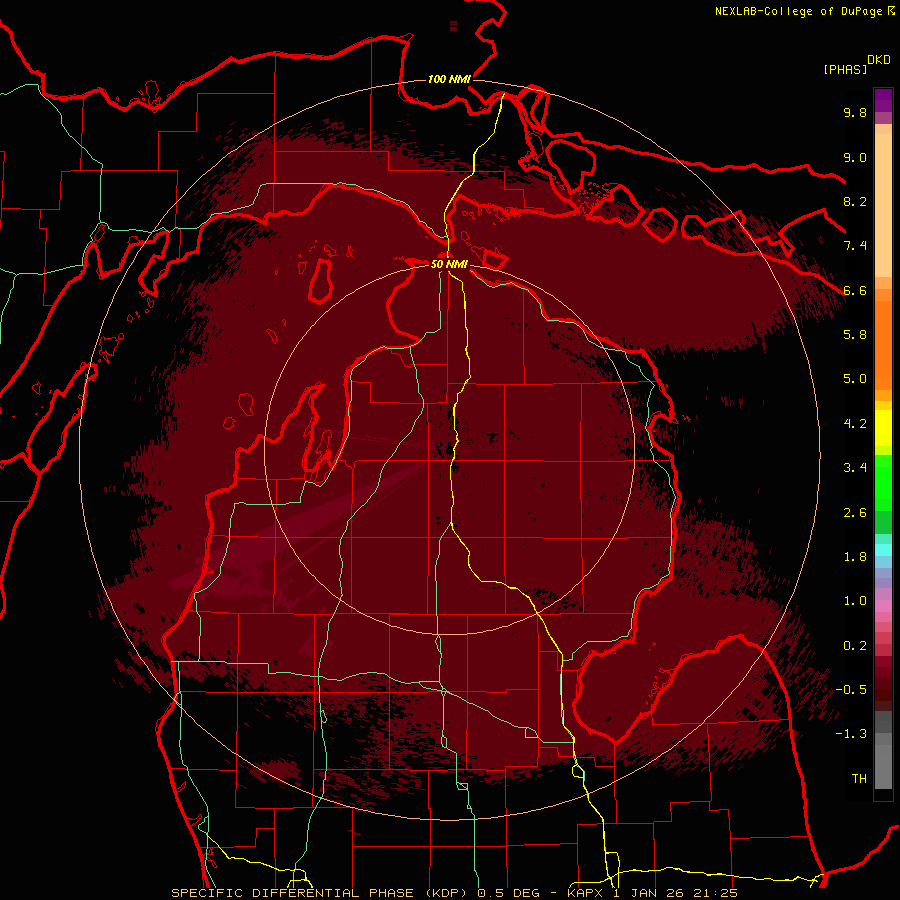900x900 pixels.
Task: Click the 1.8 value on the scale
Action: 855,557
